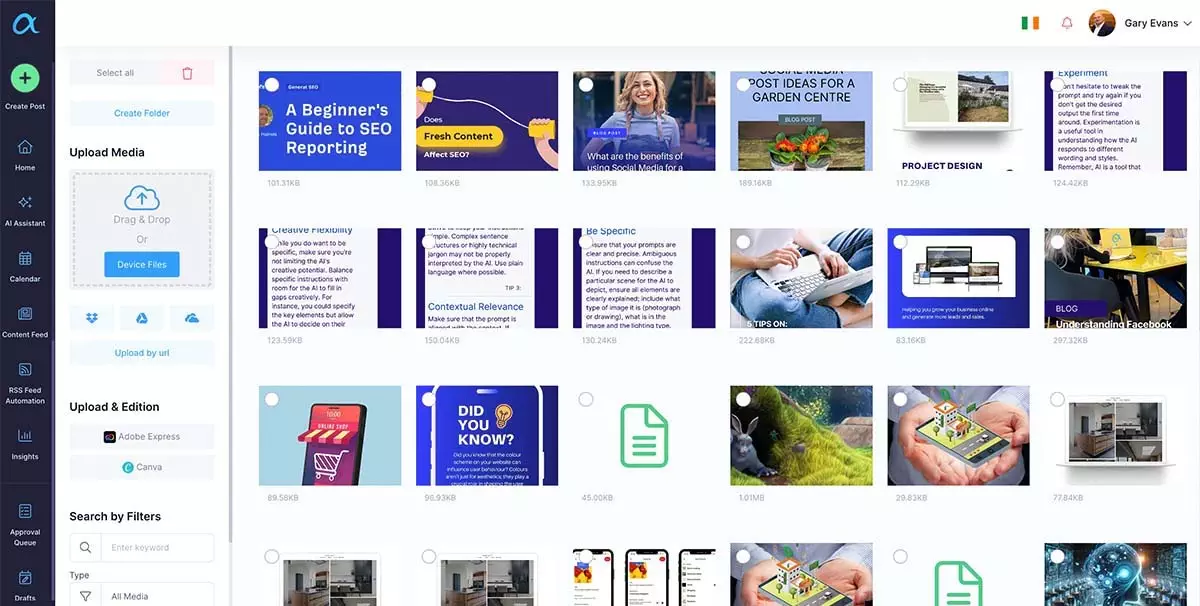This screenshot has height=606, width=1200.
Task: Click the green Create Post plus icon
Action: point(25,78)
